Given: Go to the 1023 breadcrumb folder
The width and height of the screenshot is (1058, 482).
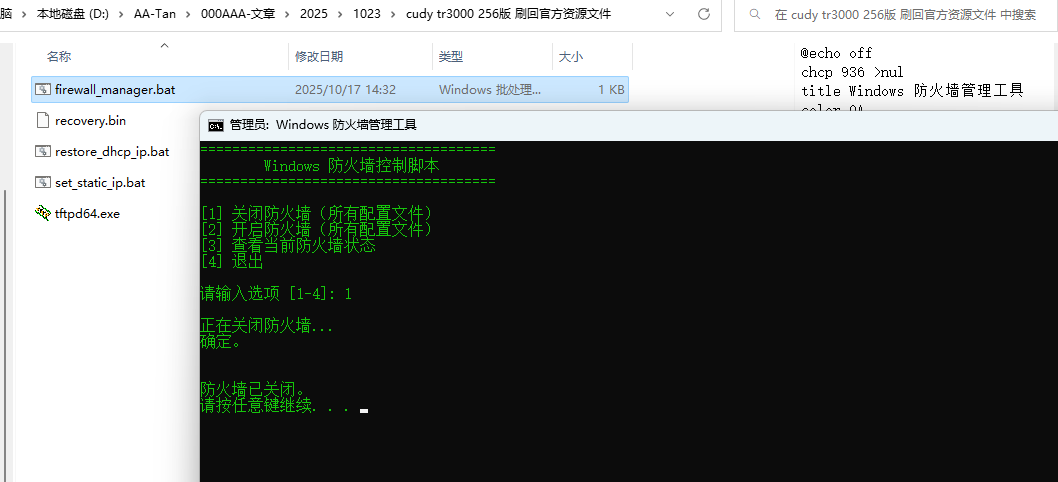Looking at the screenshot, I should (366, 15).
